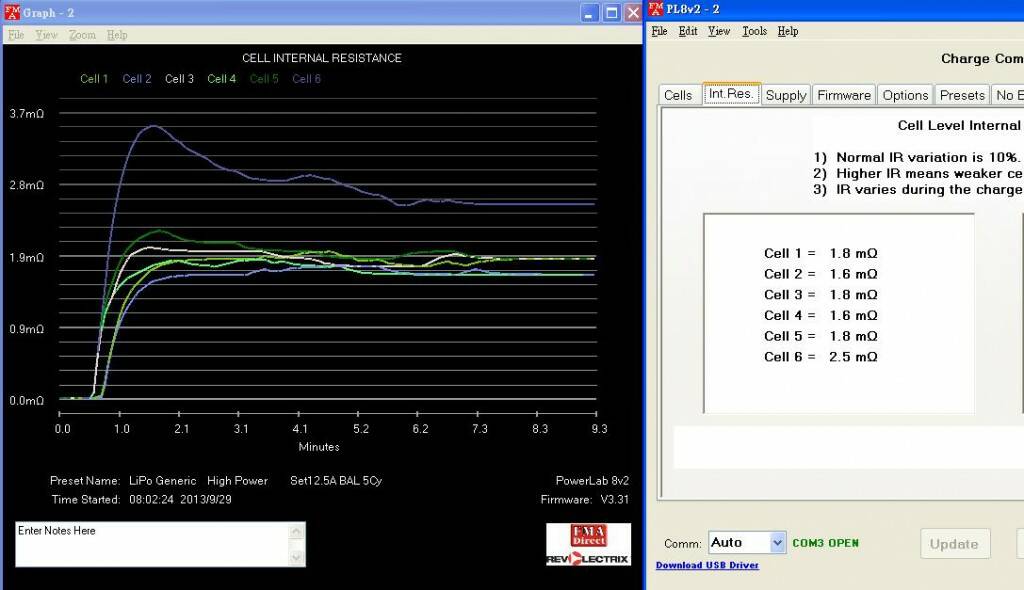Image resolution: width=1024 pixels, height=590 pixels.
Task: Switch to the Presets tab
Action: click(x=962, y=95)
